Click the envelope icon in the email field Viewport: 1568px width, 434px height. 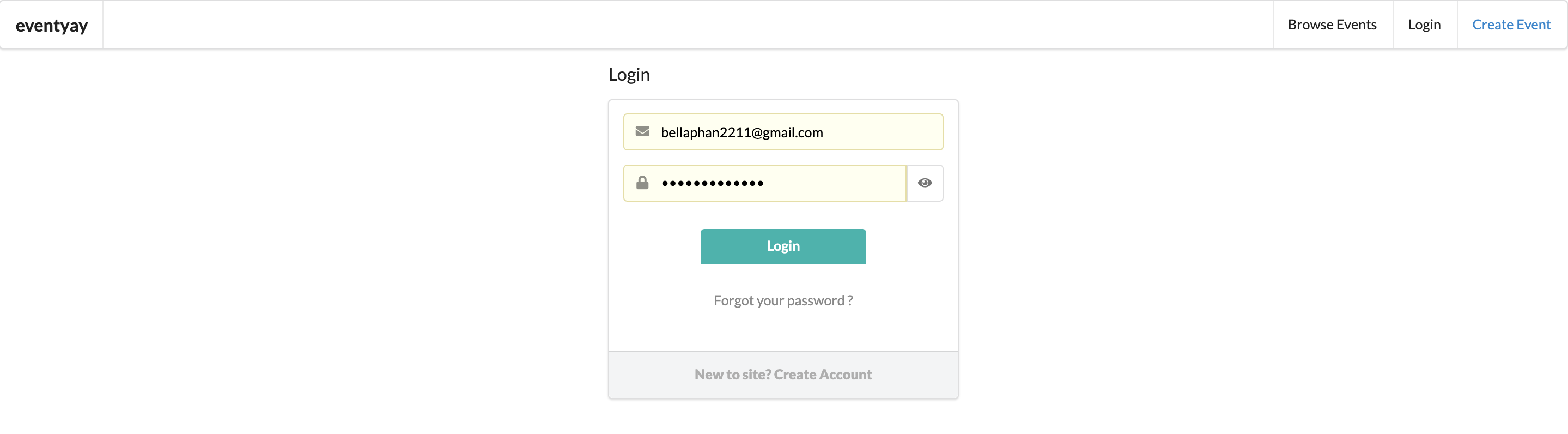(642, 131)
